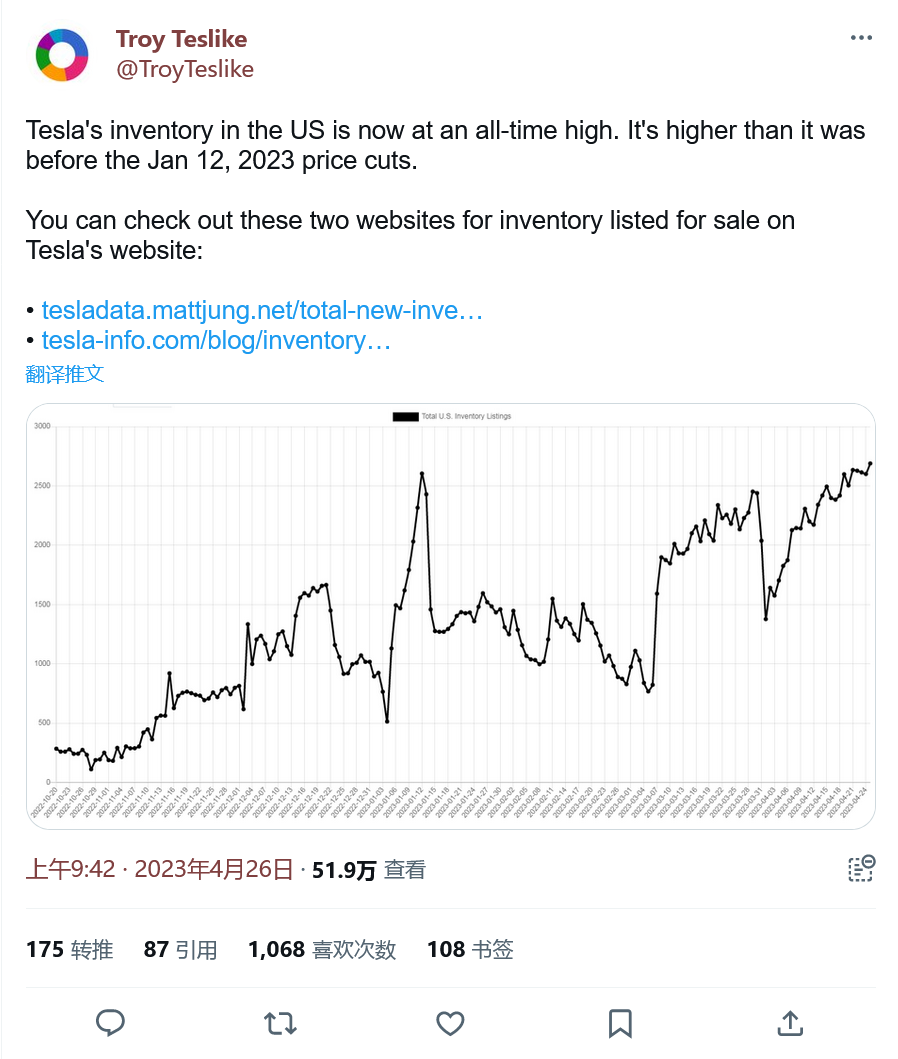View the 1,068 喜欢次数 likes list
Image resolution: width=898 pixels, height=1059 pixels.
[322, 949]
